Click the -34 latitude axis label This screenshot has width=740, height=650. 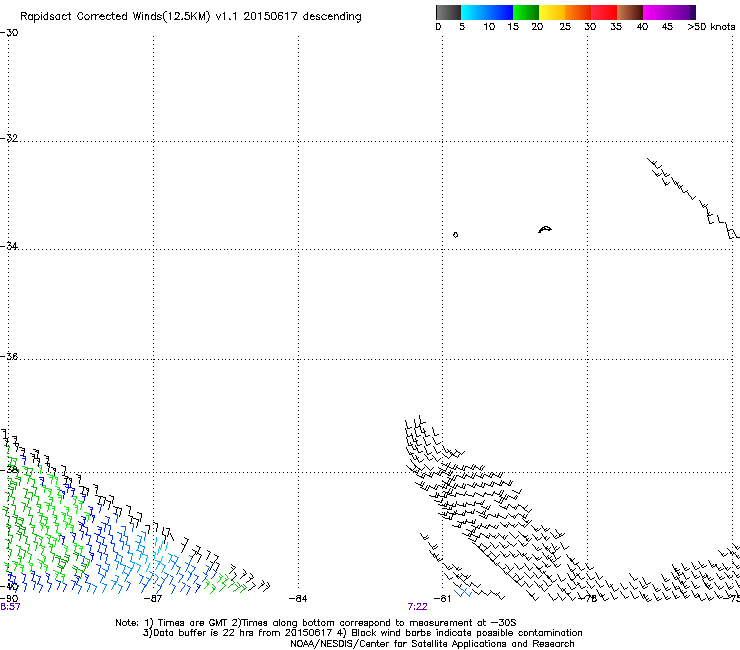(9, 246)
